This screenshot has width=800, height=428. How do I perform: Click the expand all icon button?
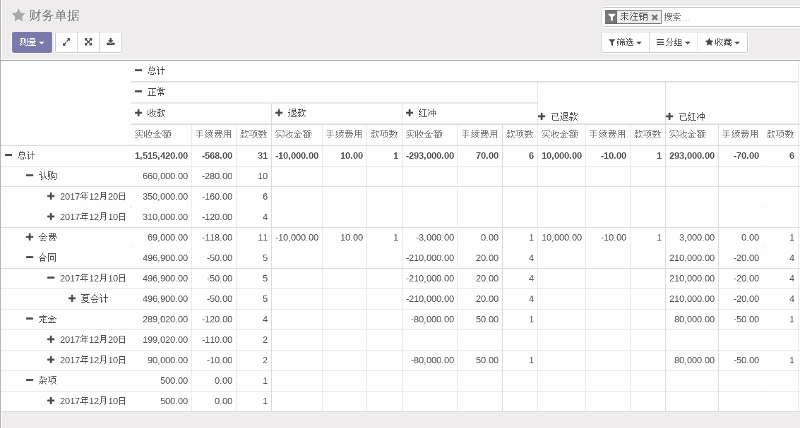click(x=88, y=42)
